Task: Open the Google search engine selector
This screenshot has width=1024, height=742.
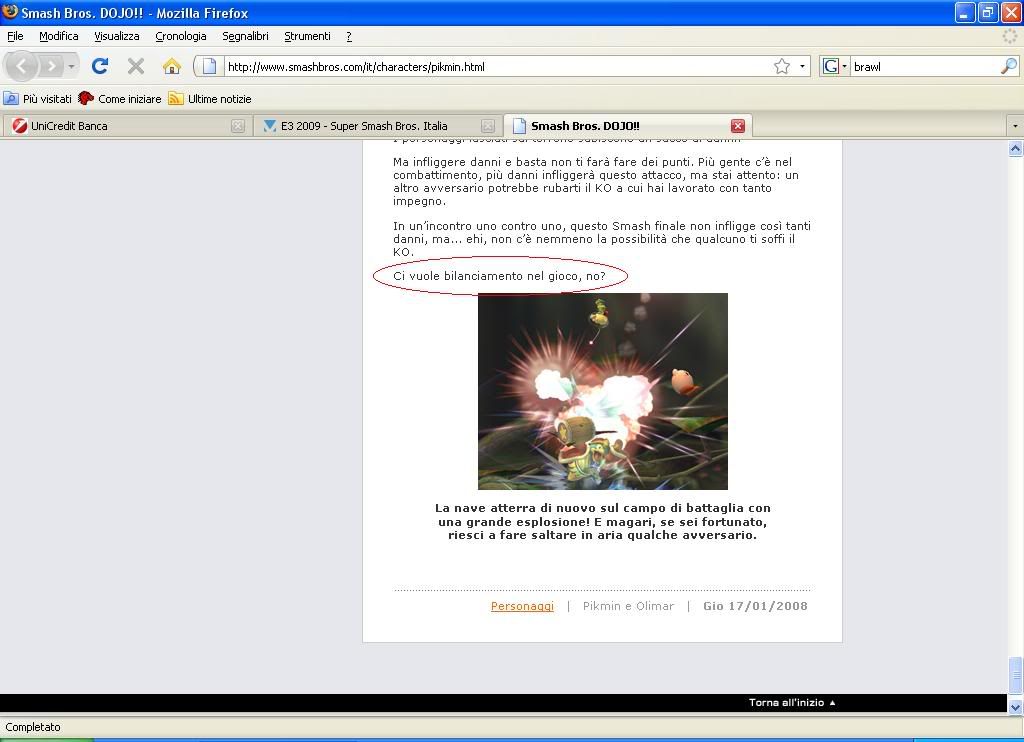Action: [835, 66]
